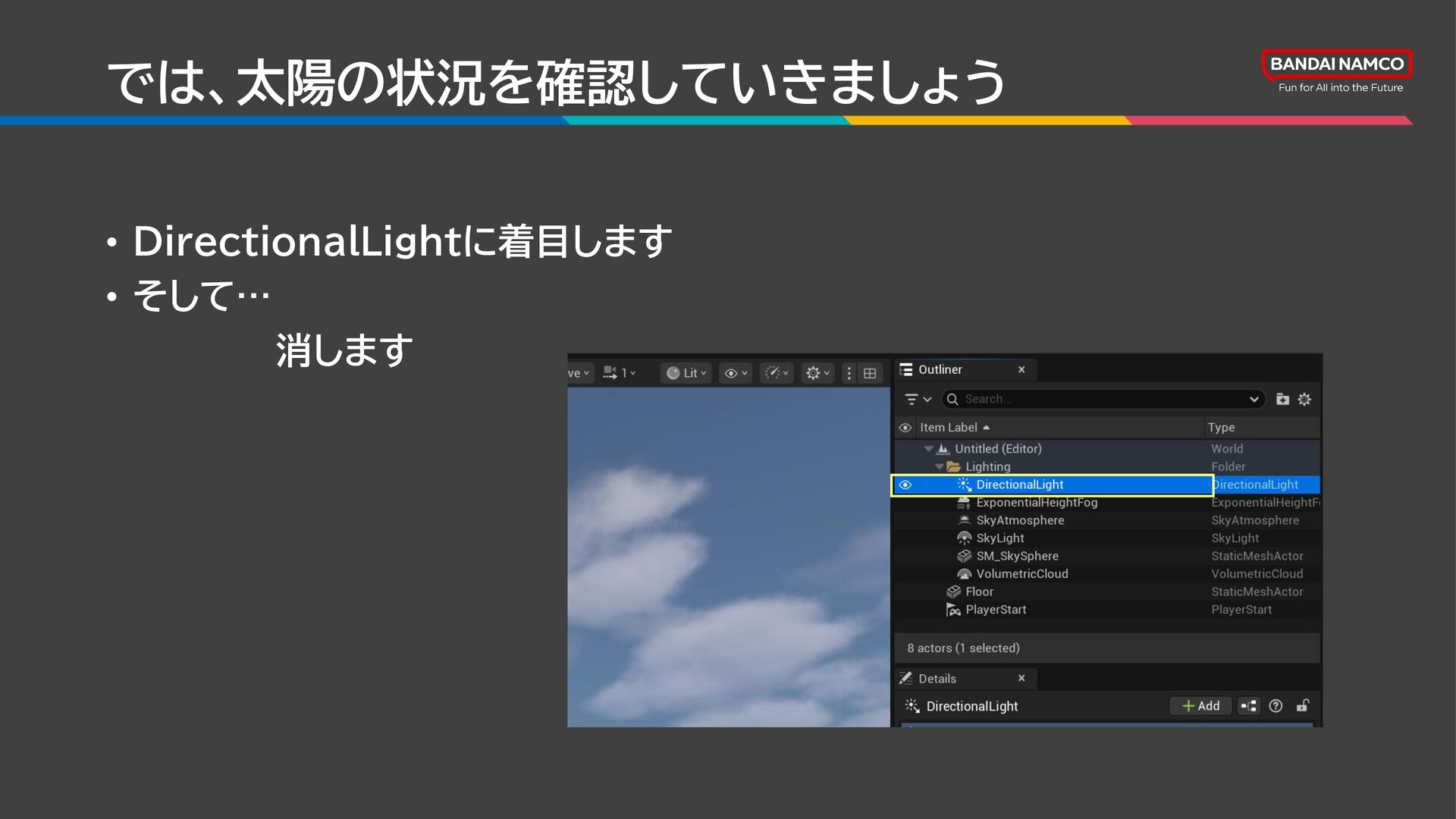Switch to the Outliner tab
This screenshot has width=1456, height=819.
coord(940,370)
